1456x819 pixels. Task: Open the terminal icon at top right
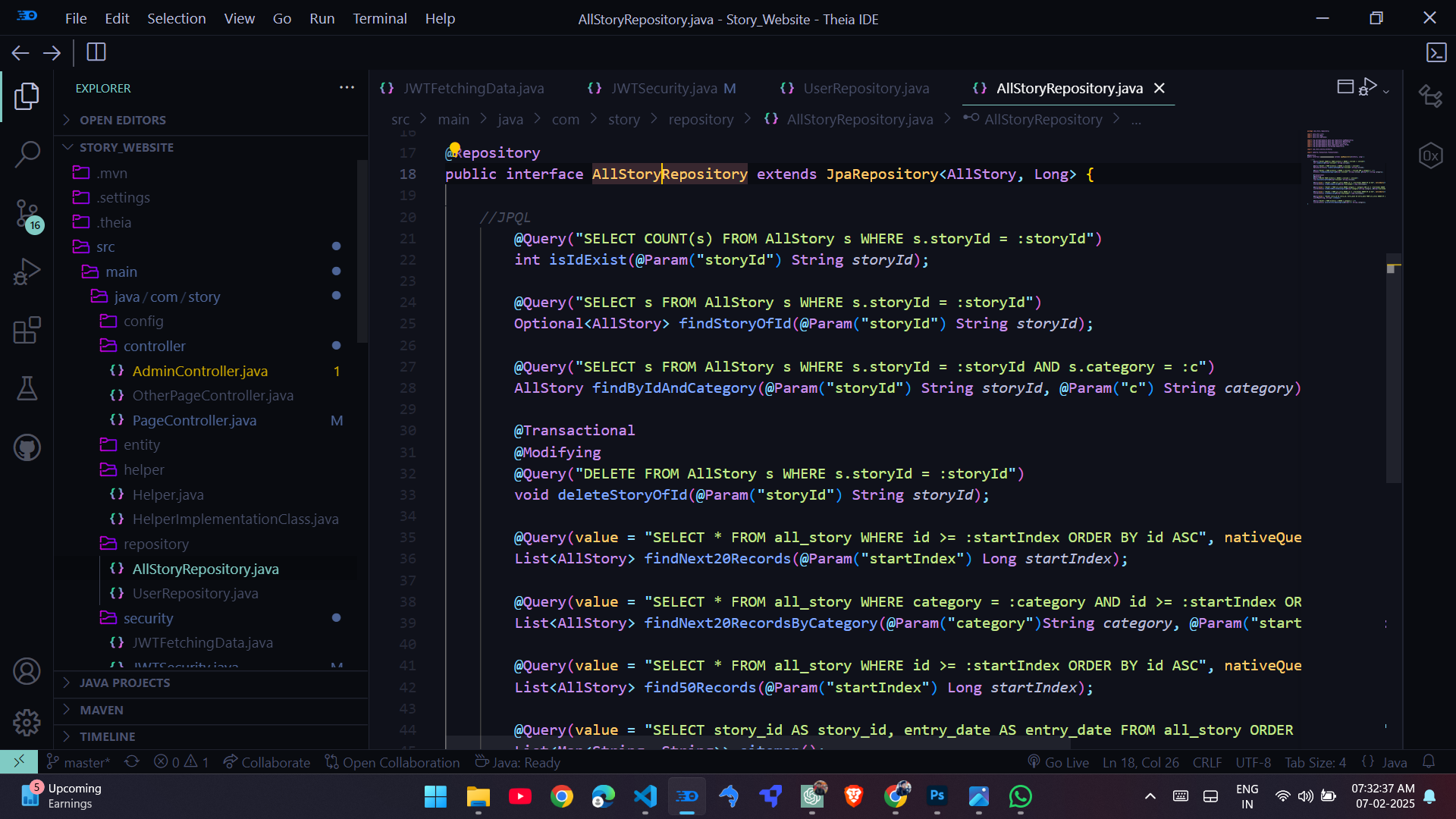click(1436, 52)
